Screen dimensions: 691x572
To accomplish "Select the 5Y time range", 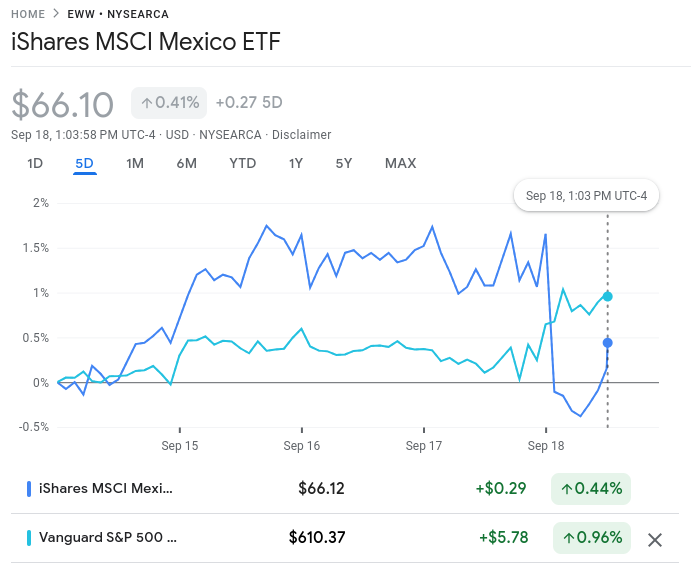I will [x=344, y=163].
